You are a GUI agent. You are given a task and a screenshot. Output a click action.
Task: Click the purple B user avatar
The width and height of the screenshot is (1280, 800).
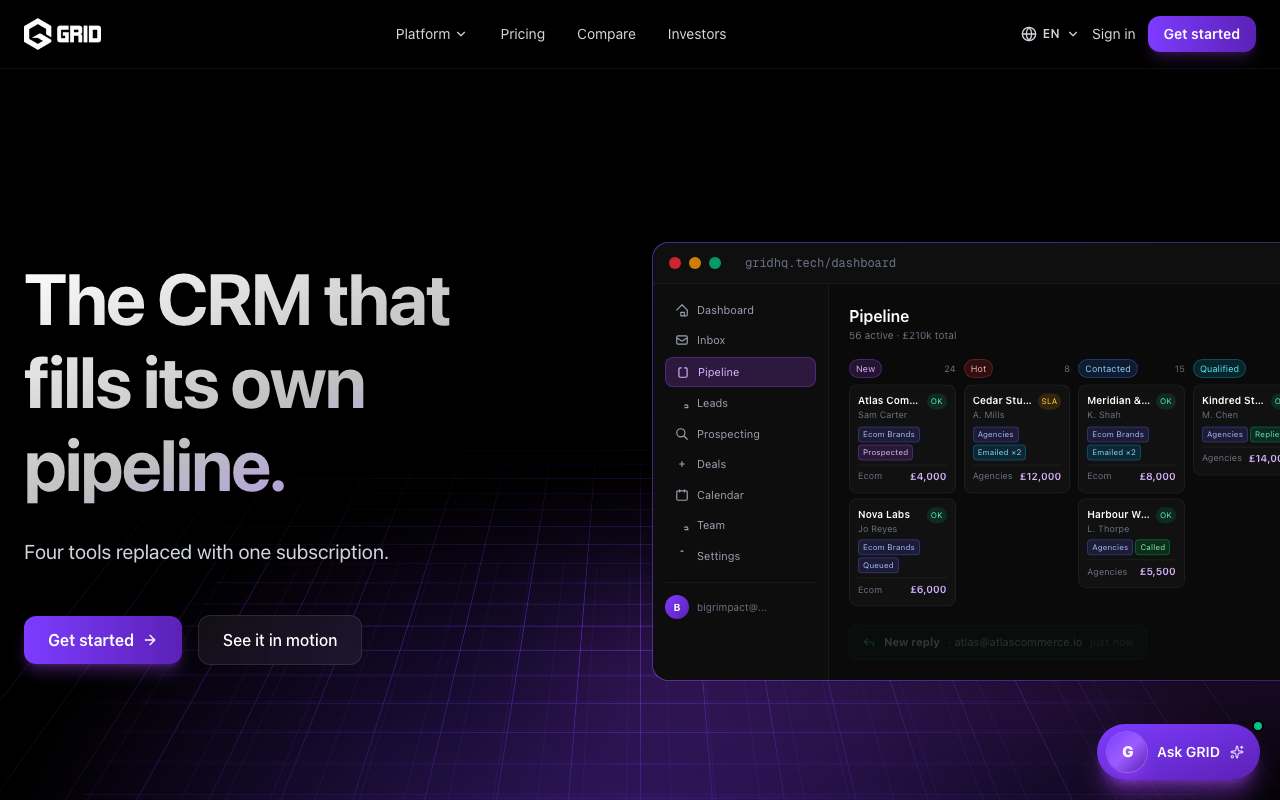[x=677, y=607]
